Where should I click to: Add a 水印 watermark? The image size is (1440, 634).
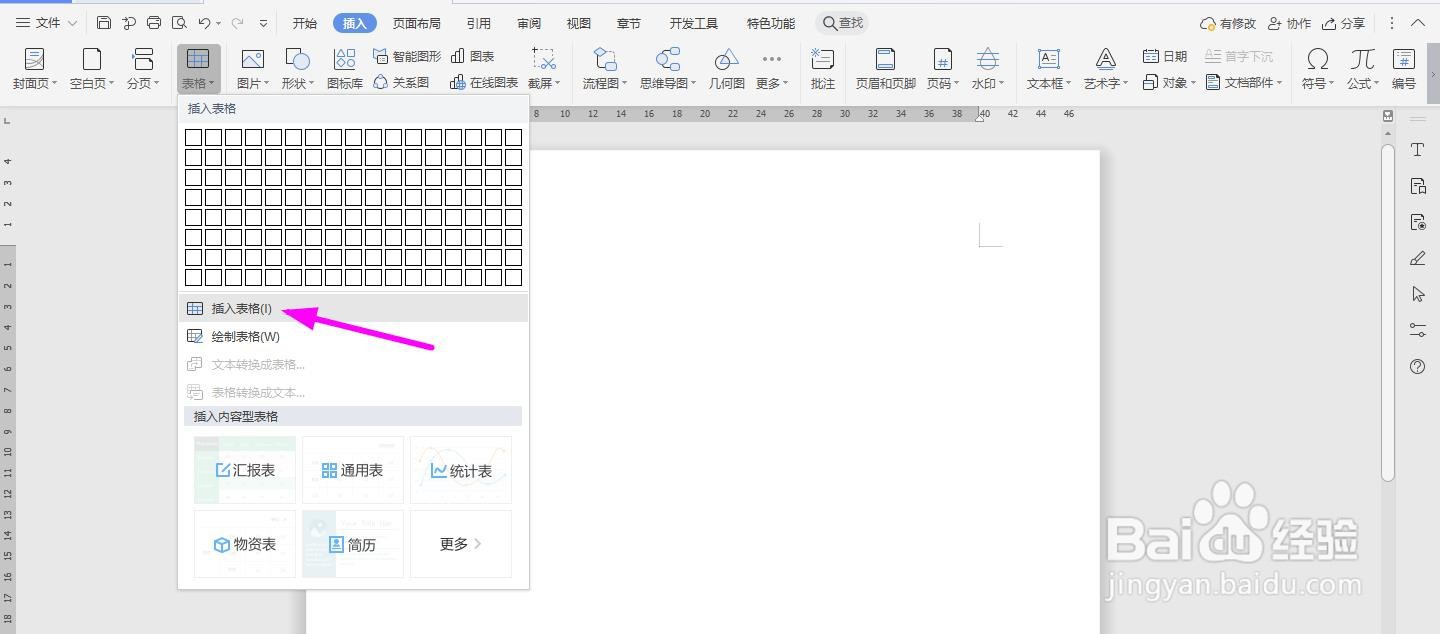[x=988, y=69]
